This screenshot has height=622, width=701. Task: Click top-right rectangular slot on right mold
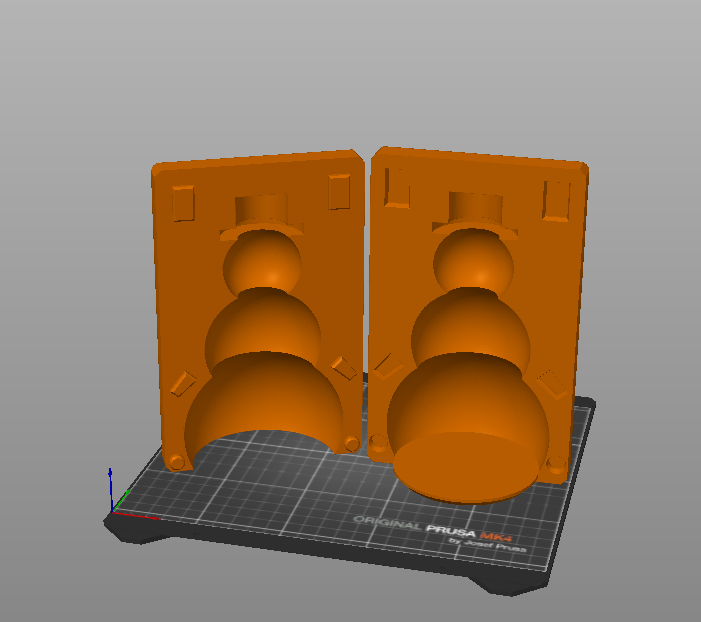click(556, 201)
